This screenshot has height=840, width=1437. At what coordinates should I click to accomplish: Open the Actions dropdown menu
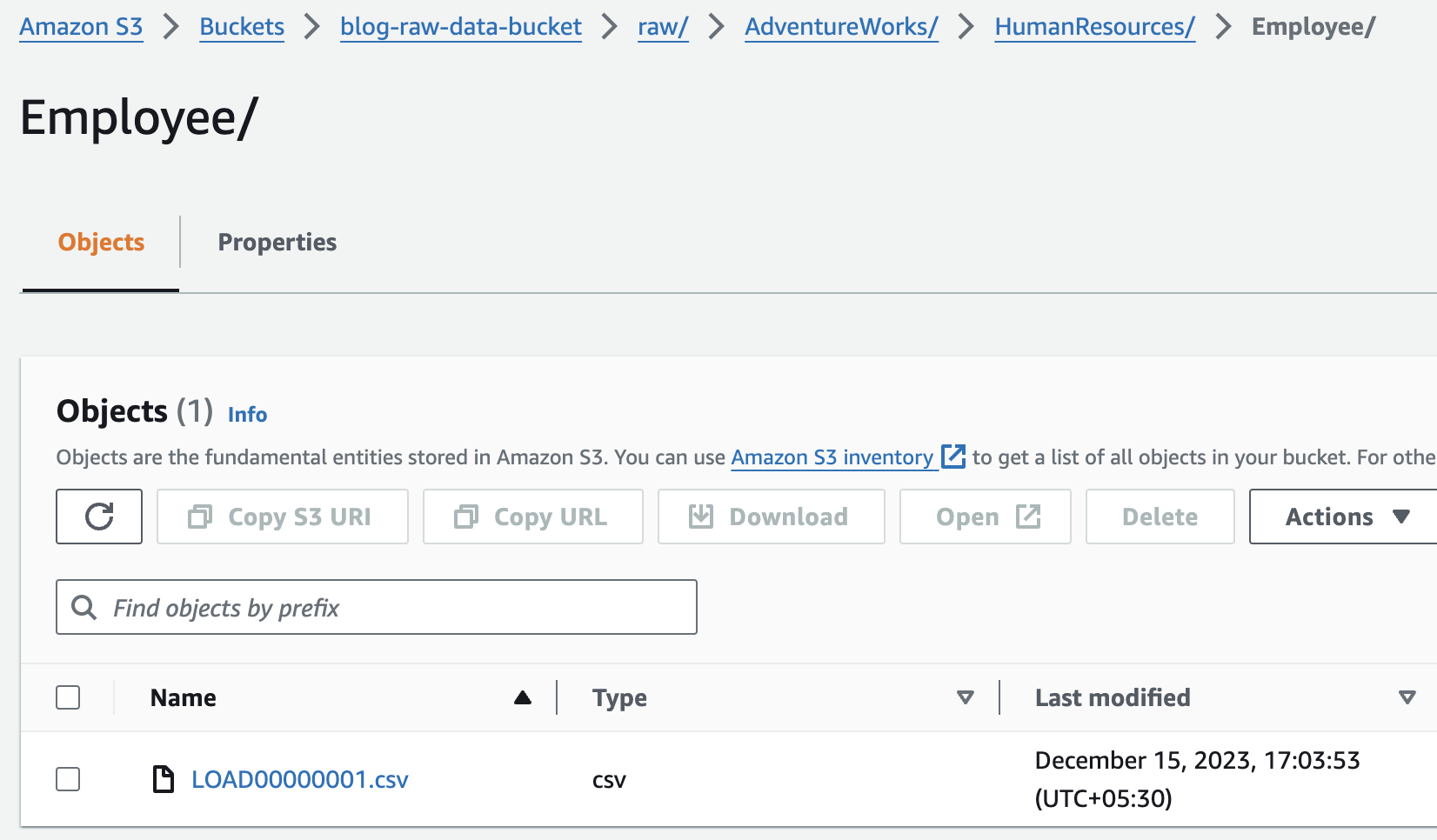click(1343, 517)
